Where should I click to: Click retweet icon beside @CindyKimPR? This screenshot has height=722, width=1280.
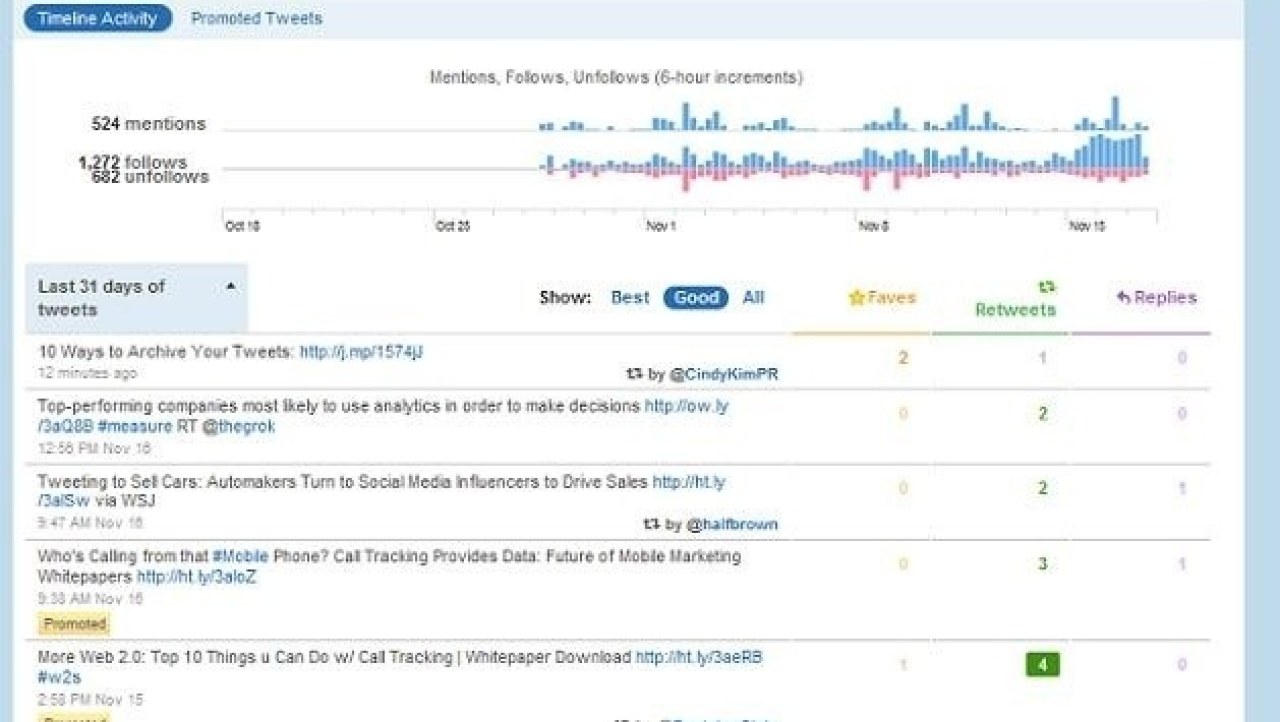634,373
